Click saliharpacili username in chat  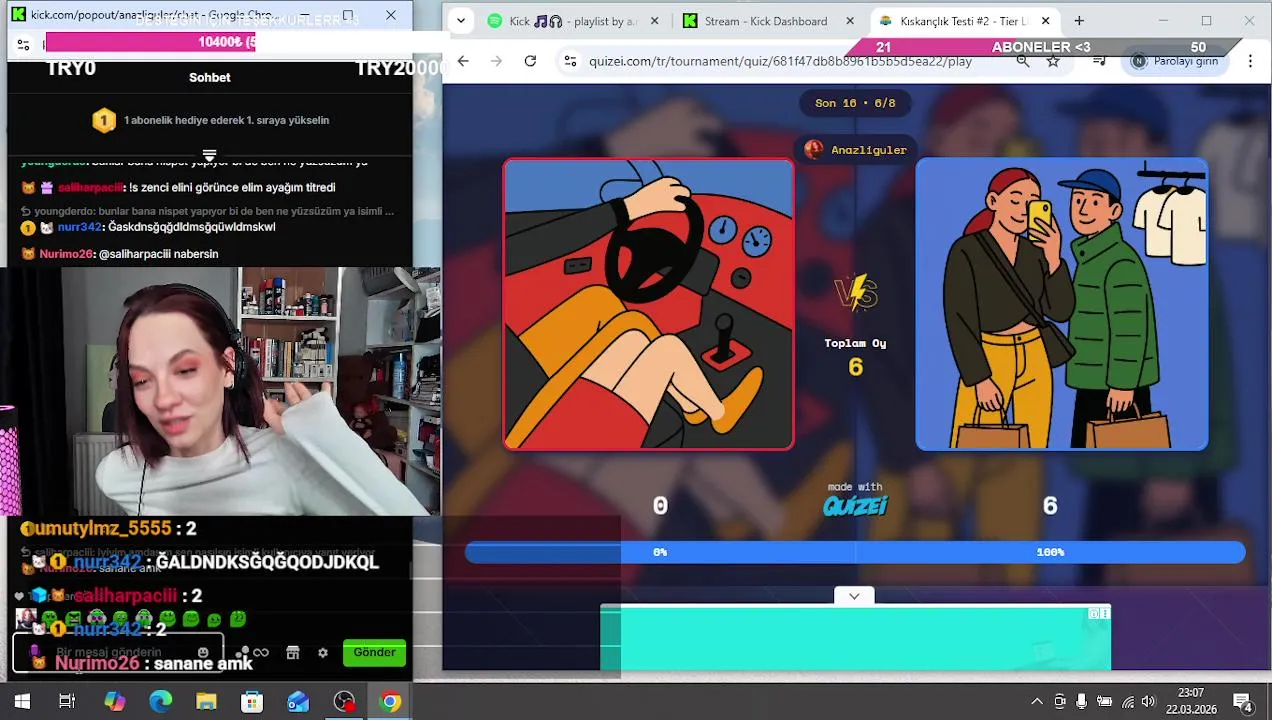91,187
